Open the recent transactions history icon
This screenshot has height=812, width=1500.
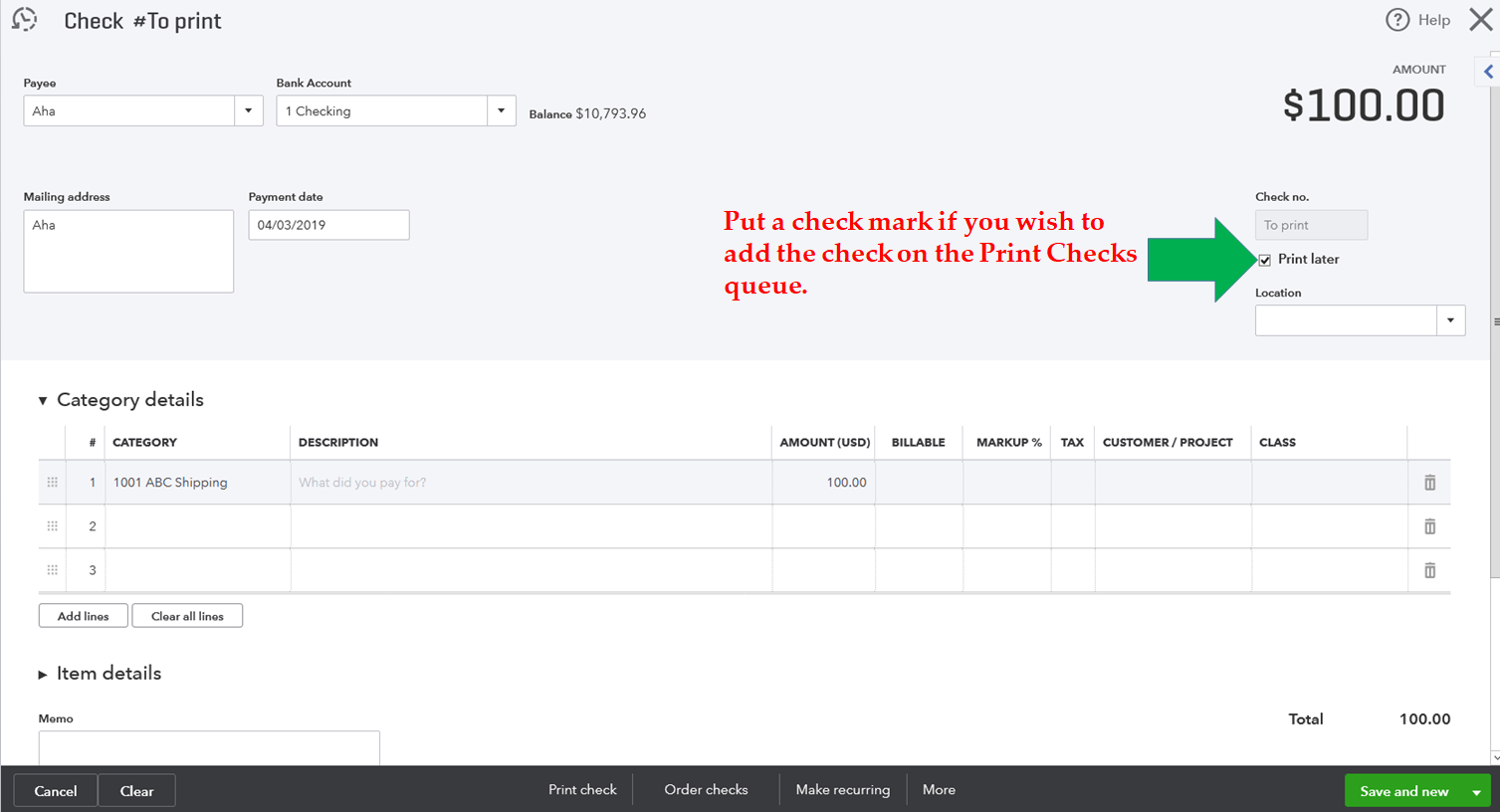(25, 20)
